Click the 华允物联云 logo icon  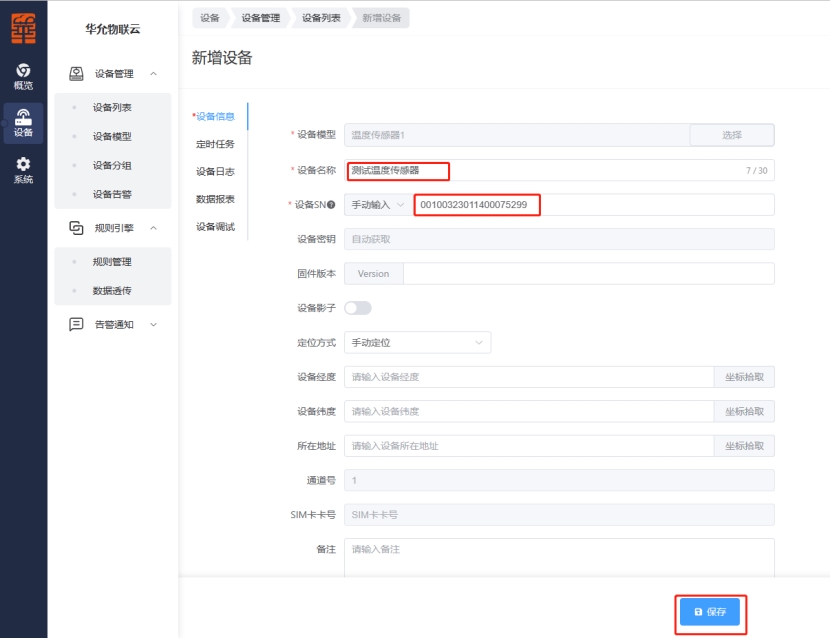click(23, 28)
